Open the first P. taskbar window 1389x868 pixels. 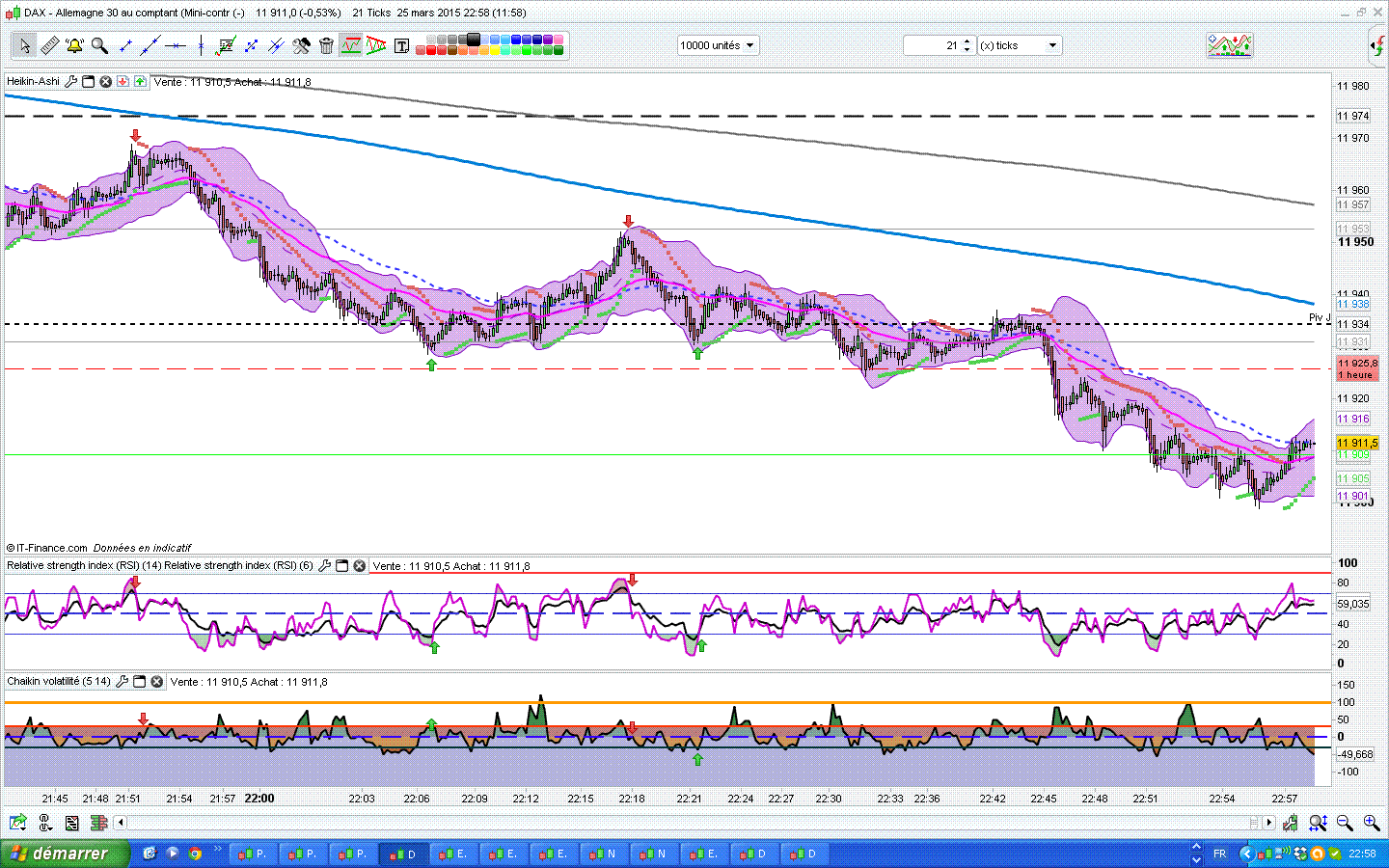pos(253,854)
